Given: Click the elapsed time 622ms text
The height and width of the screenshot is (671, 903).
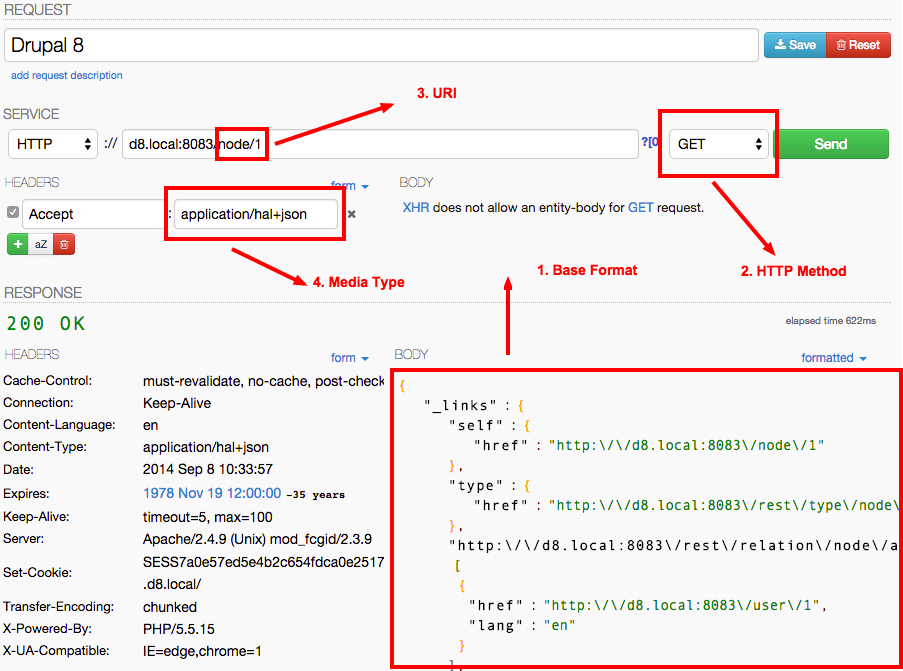Looking at the screenshot, I should pos(830,321).
